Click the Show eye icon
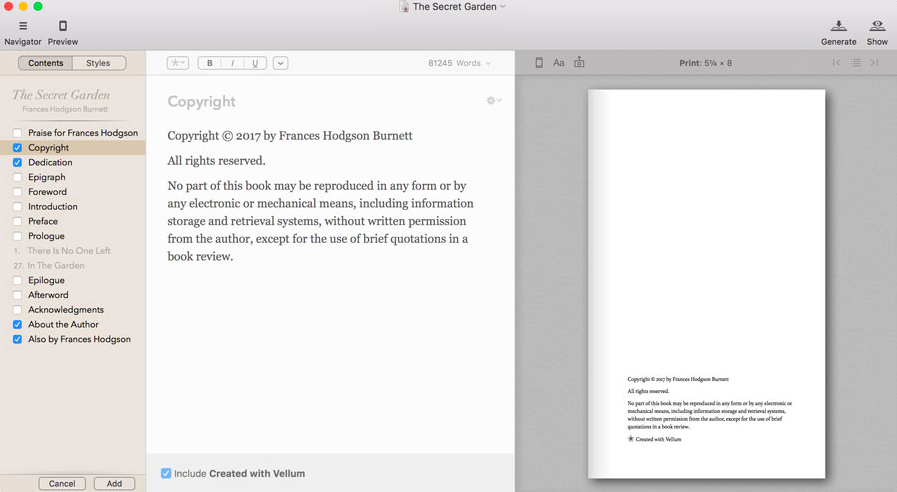This screenshot has width=897, height=492. 877,26
